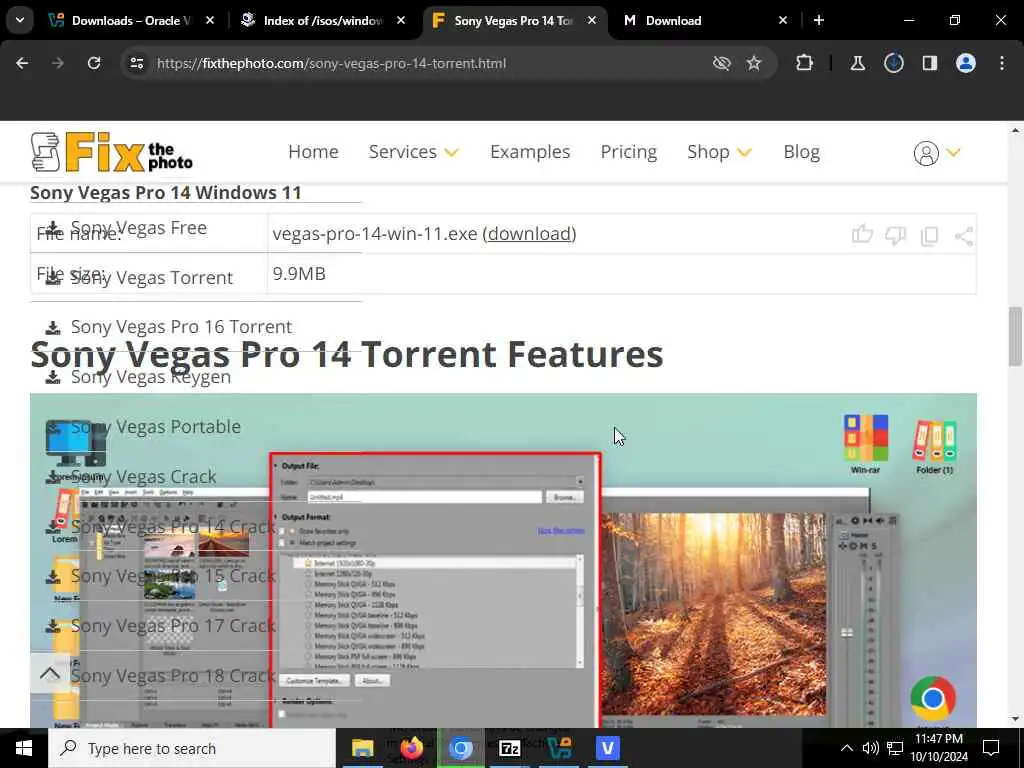Viewport: 1024px width, 768px height.
Task: Open VirtualBox from the taskbar
Action: [x=559, y=748]
